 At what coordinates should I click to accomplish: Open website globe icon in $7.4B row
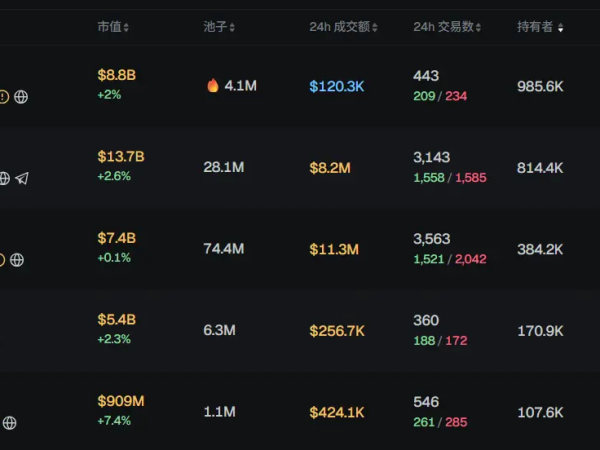tap(17, 260)
